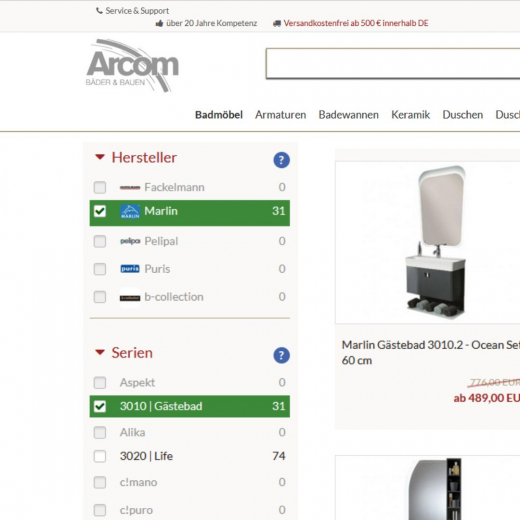Click the price ab 489,00 EUR

pyautogui.click(x=487, y=398)
